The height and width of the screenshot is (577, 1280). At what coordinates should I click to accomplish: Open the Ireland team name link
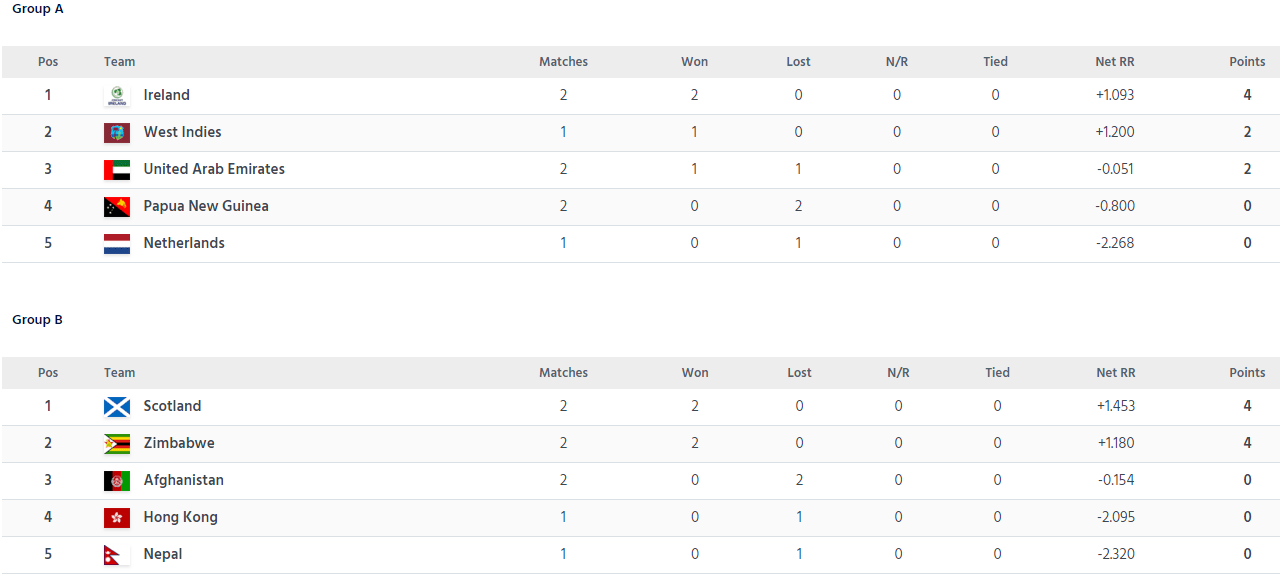pyautogui.click(x=166, y=95)
